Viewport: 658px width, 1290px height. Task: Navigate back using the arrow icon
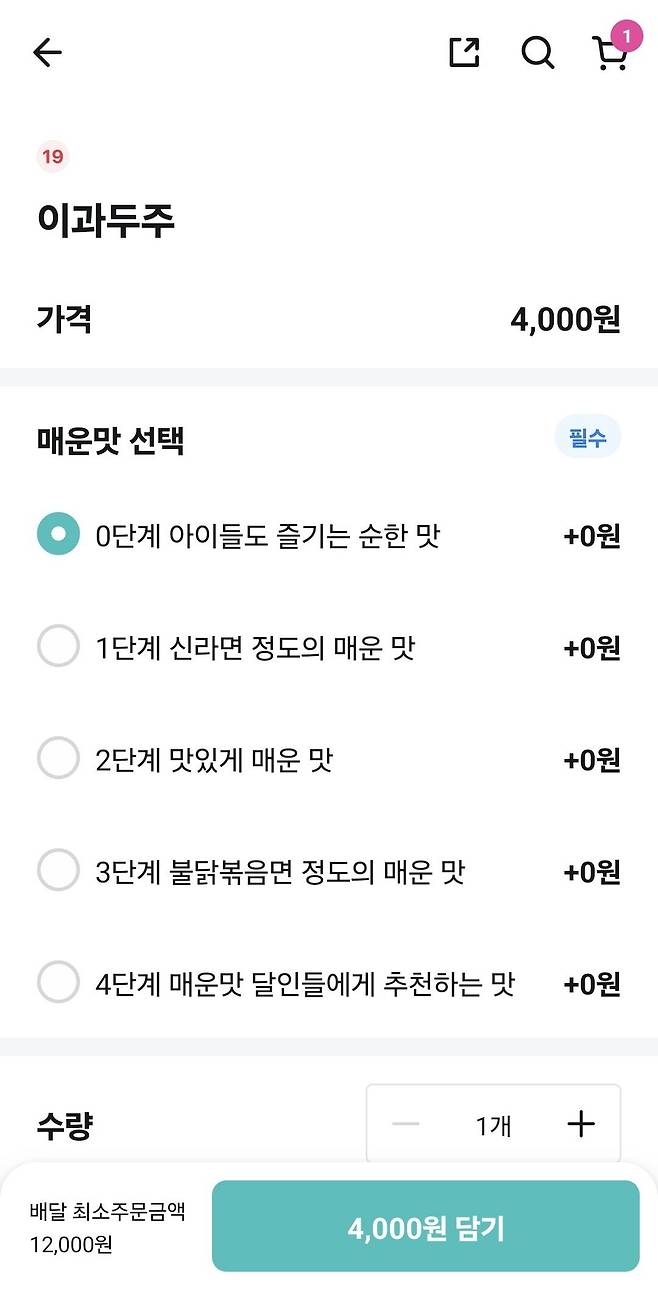pyautogui.click(x=46, y=52)
